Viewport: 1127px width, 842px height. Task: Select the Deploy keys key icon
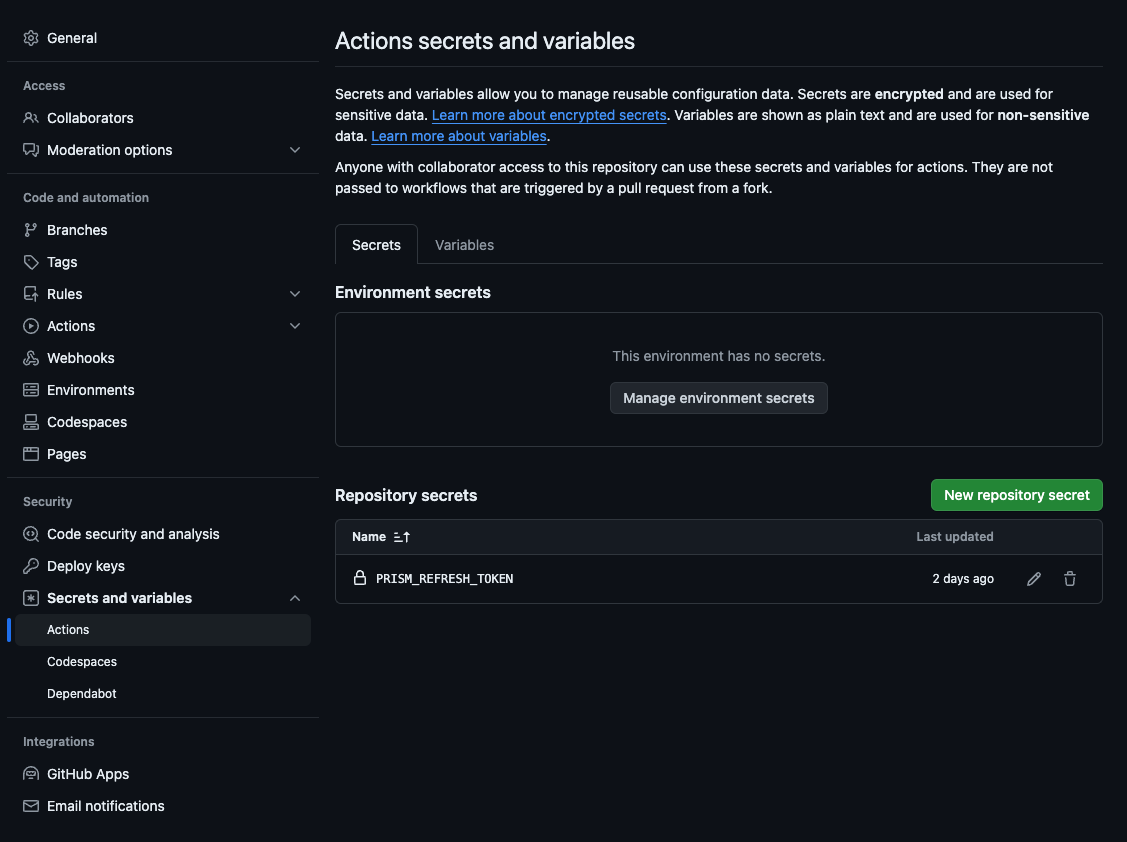(x=29, y=565)
